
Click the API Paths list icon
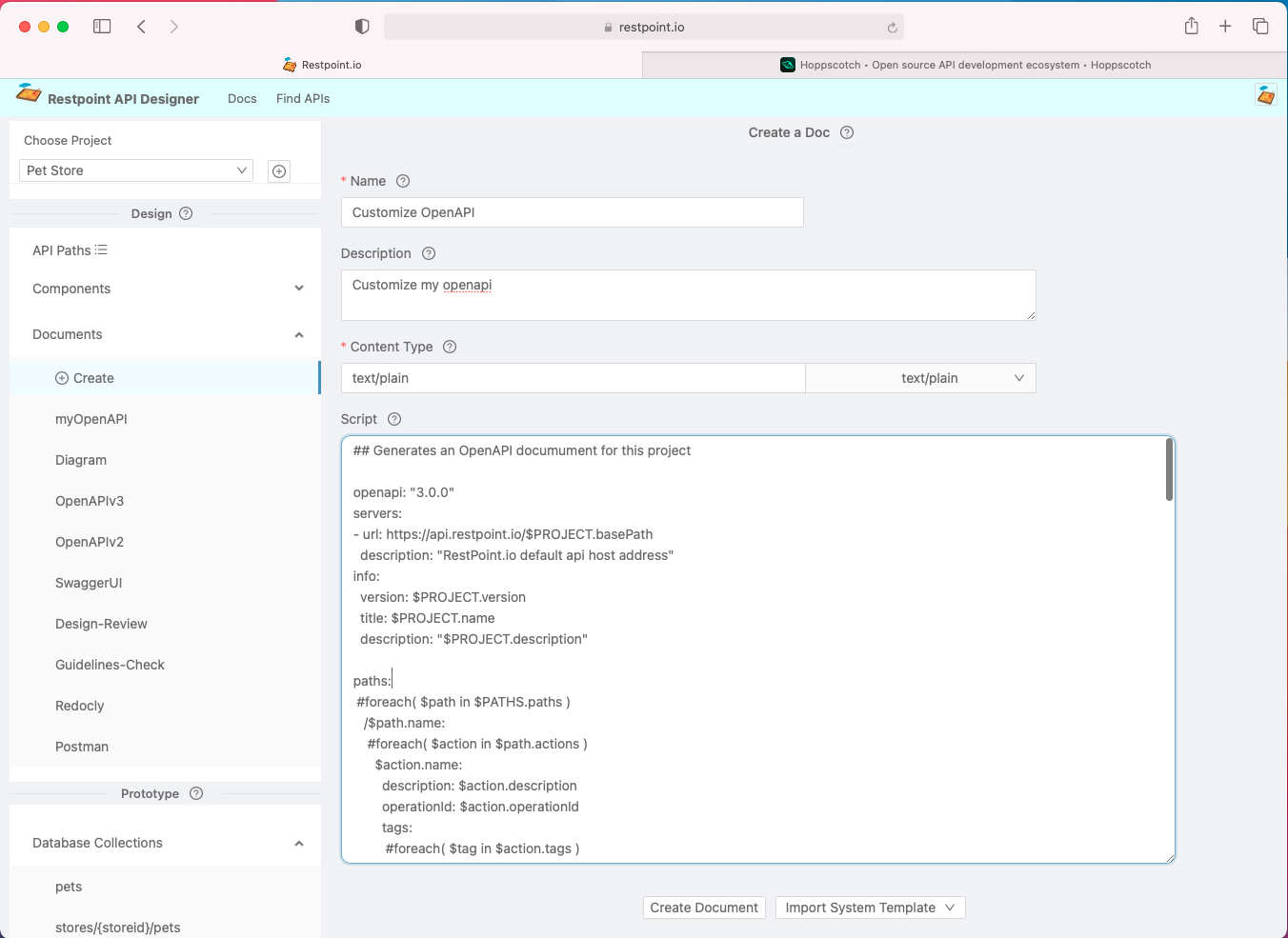click(x=101, y=249)
